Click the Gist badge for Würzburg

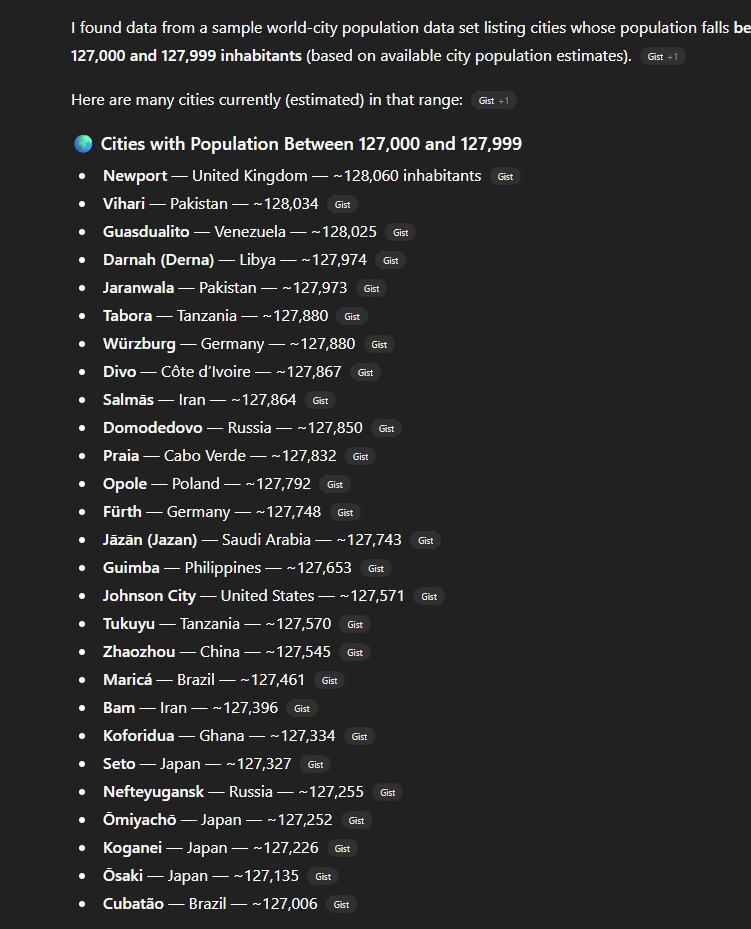(379, 344)
